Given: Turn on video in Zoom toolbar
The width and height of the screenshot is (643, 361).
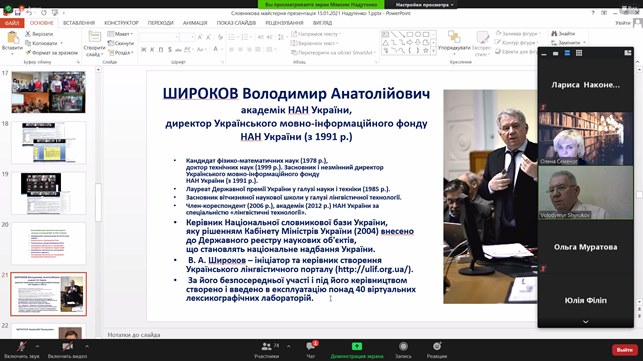Looking at the screenshot, I should tap(68, 347).
